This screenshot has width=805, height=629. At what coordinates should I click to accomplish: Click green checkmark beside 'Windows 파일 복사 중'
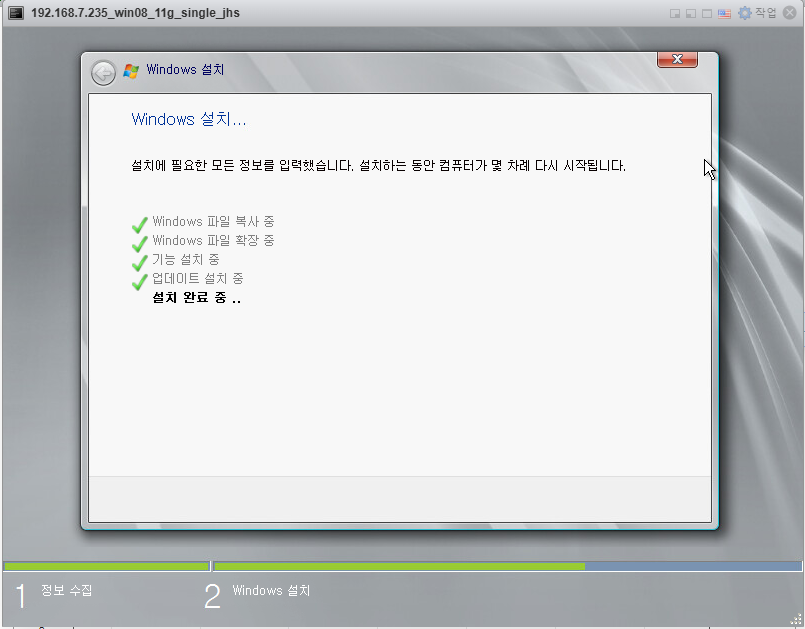140,224
